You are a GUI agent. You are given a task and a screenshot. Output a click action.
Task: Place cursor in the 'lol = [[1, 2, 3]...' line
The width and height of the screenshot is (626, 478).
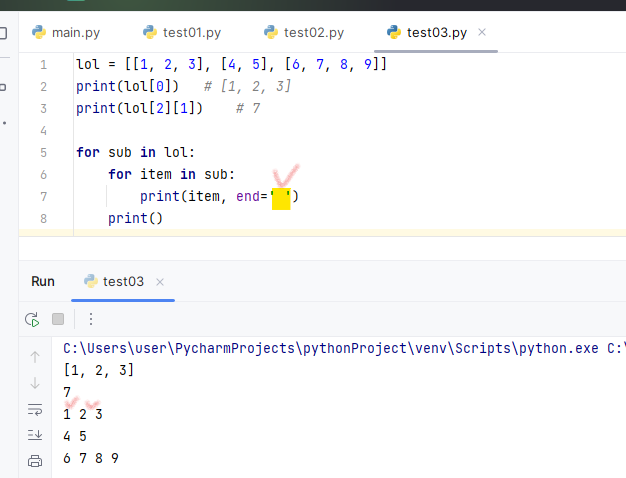coord(232,64)
